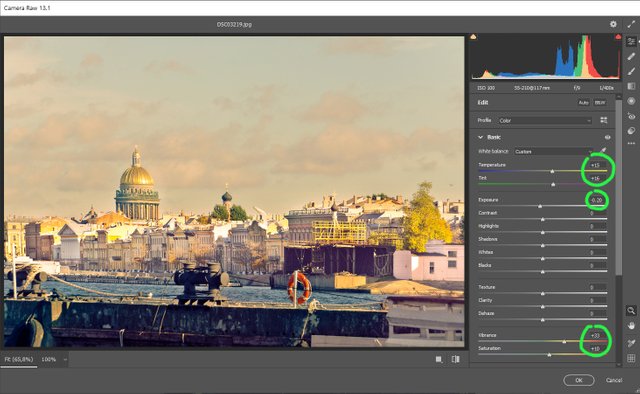Open the Presets panel icon
This screenshot has width=640, height=394.
(631, 131)
